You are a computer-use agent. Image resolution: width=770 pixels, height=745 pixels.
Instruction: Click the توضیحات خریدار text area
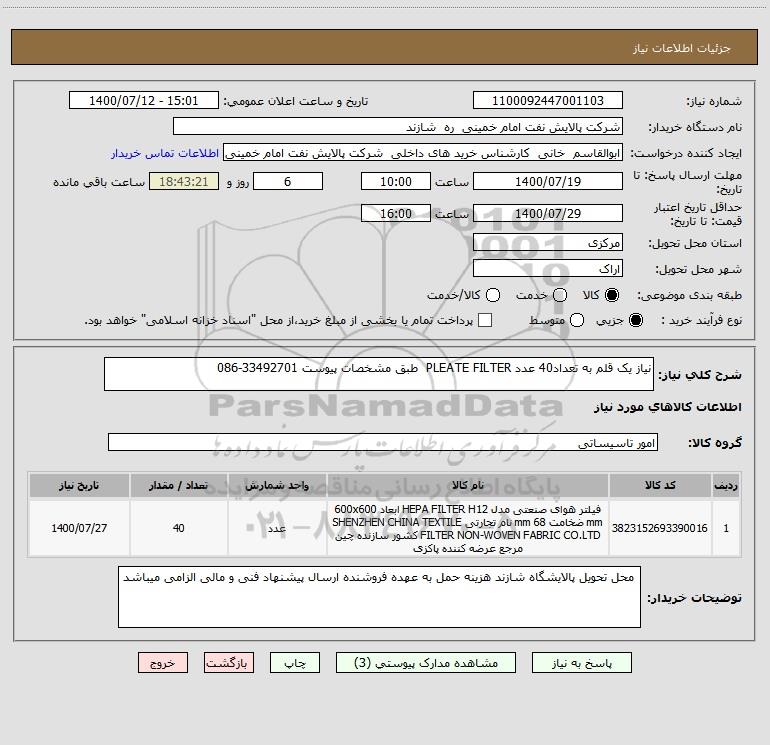point(379,597)
